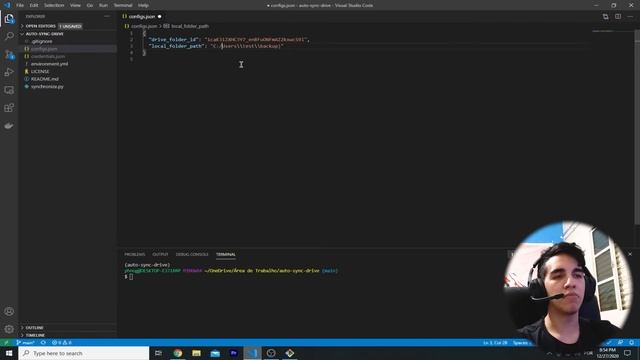
Task: Open the Accounts menu icon
Action: pos(9,311)
